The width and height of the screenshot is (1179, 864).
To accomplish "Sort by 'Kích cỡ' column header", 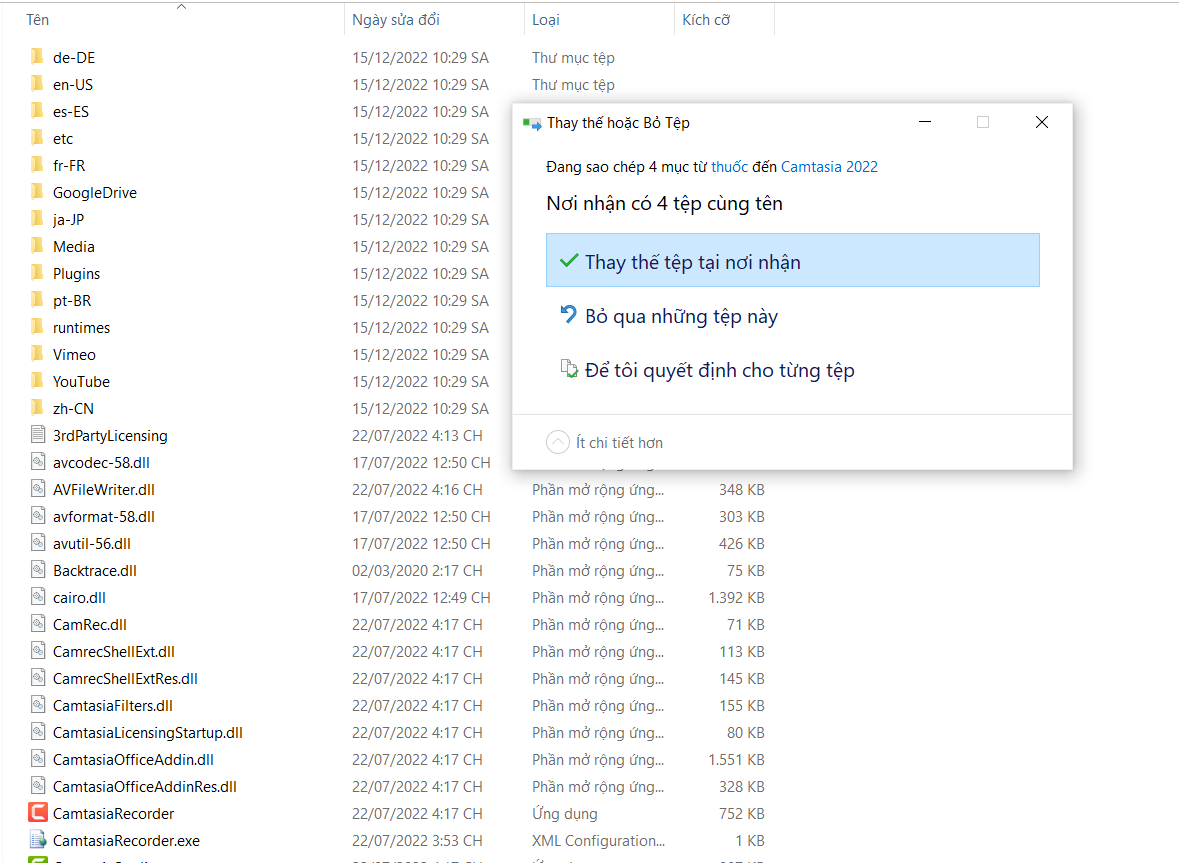I will coord(705,20).
